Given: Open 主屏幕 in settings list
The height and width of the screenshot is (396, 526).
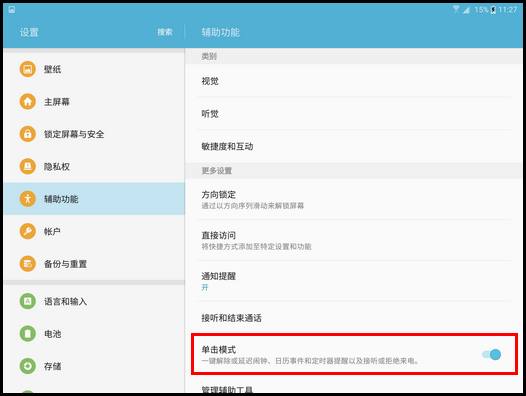Looking at the screenshot, I should pos(94,101).
